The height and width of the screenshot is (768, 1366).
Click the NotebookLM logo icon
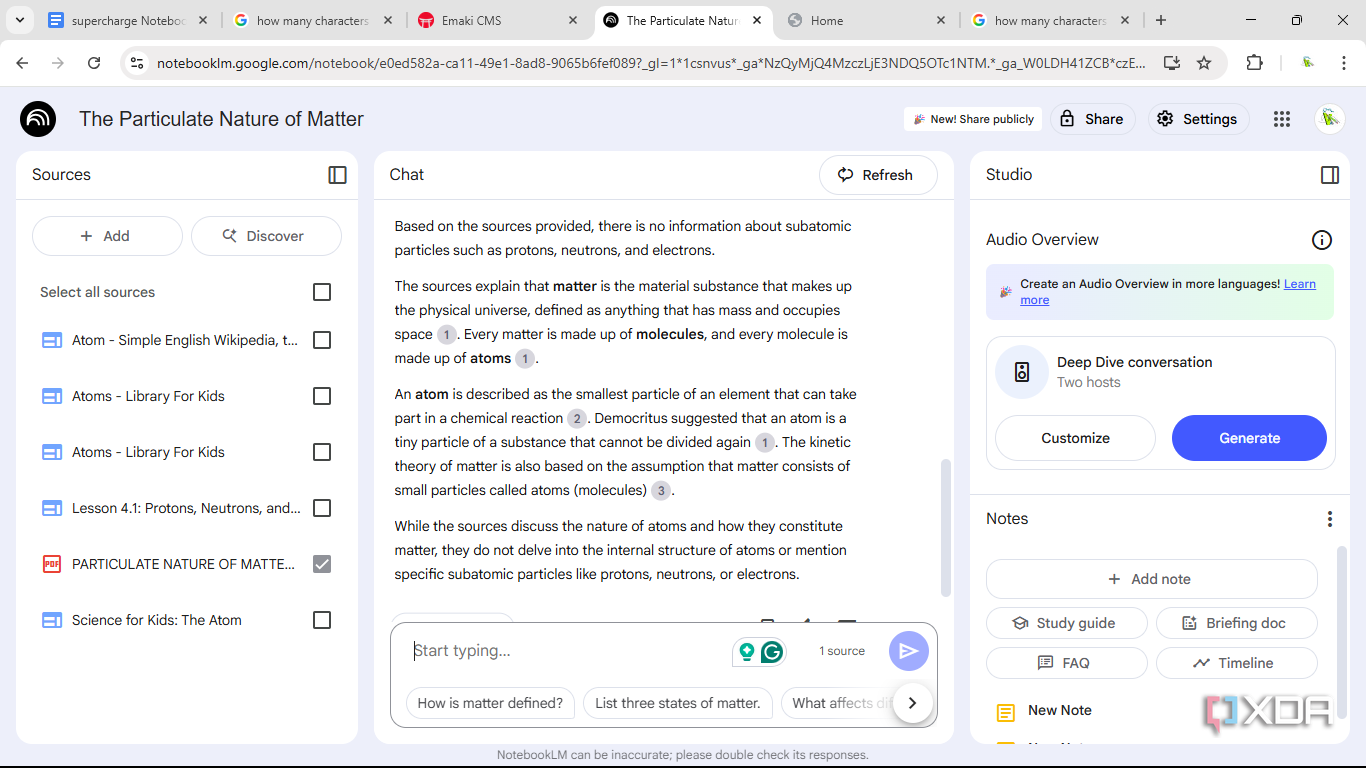click(38, 119)
